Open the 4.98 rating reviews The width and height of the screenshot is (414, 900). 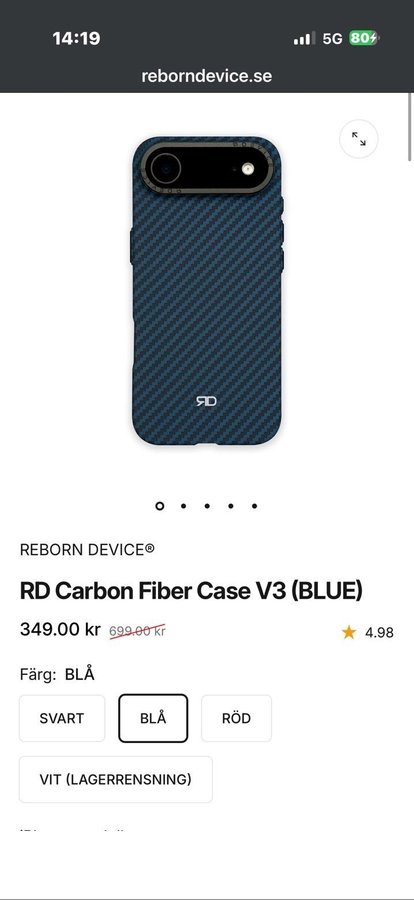pos(380,633)
